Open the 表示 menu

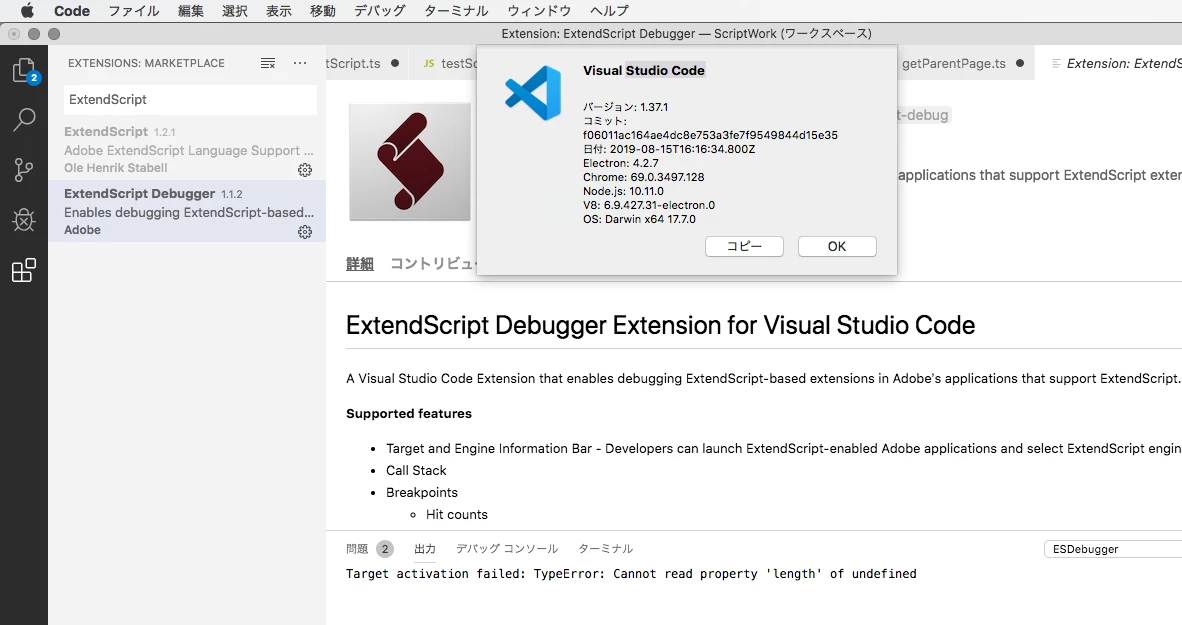[278, 11]
